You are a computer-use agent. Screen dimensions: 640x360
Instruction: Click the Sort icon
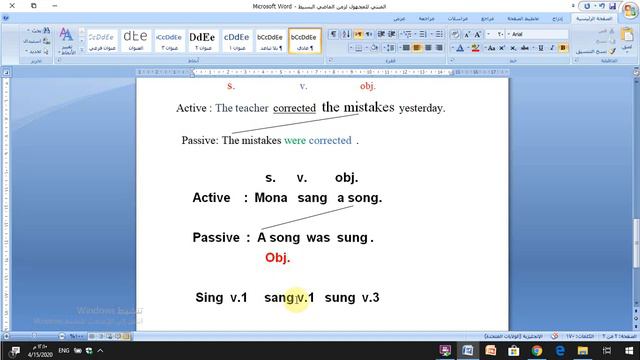[346, 34]
